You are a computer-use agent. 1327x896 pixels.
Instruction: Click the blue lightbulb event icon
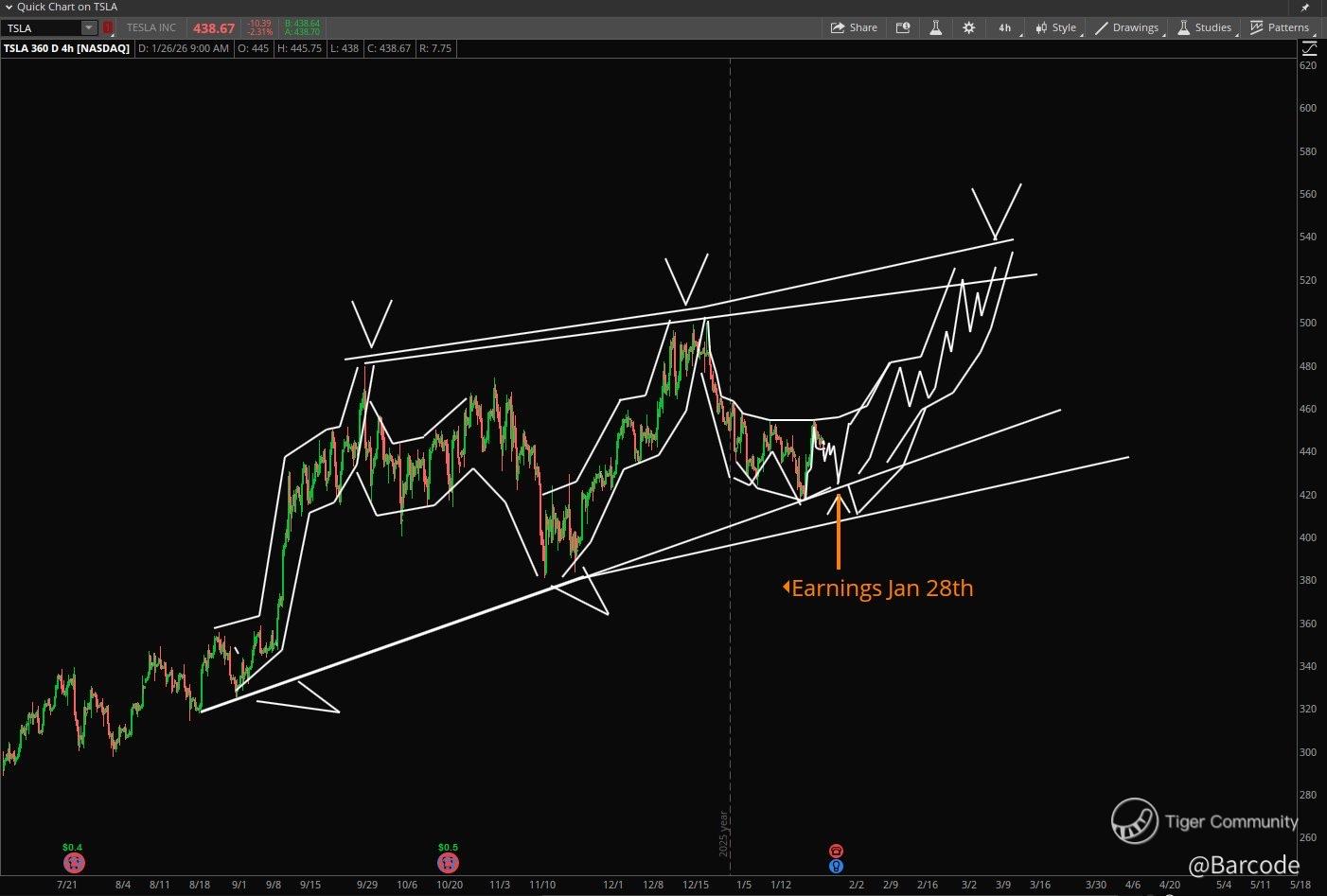[836, 866]
